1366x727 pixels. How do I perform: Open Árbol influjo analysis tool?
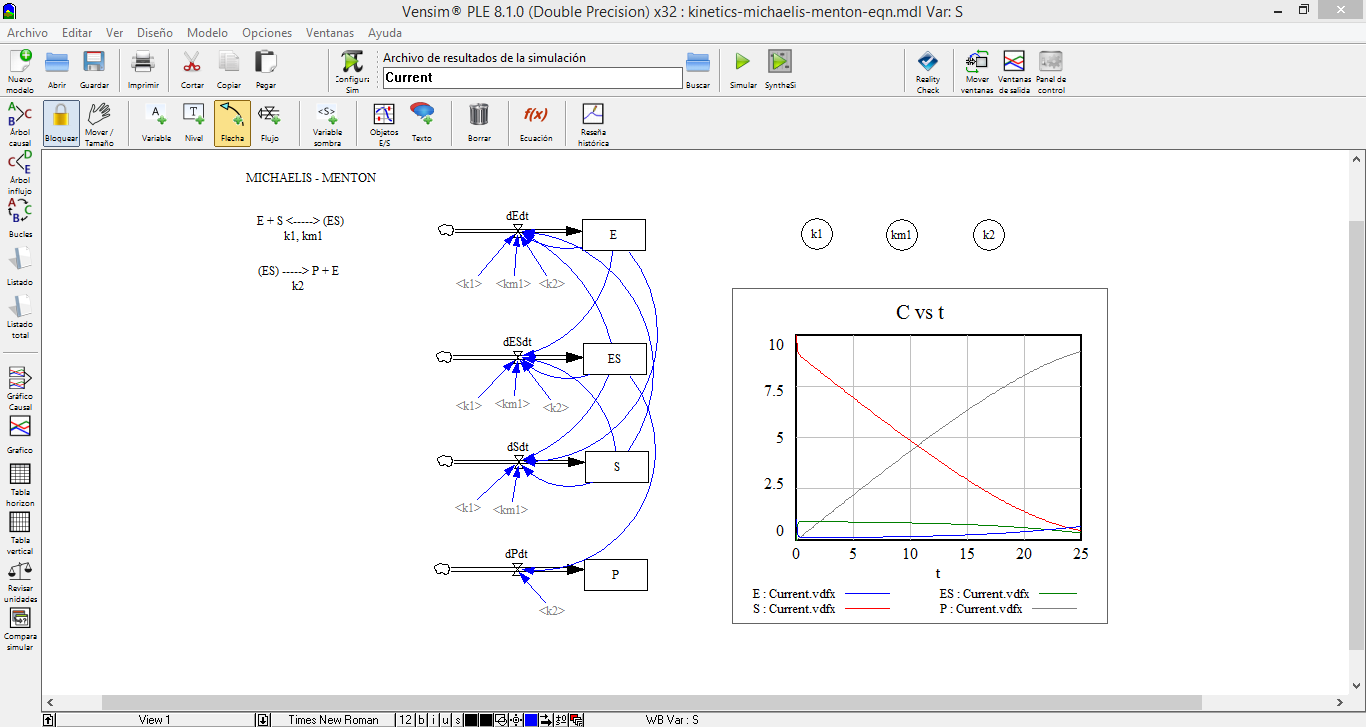20,172
